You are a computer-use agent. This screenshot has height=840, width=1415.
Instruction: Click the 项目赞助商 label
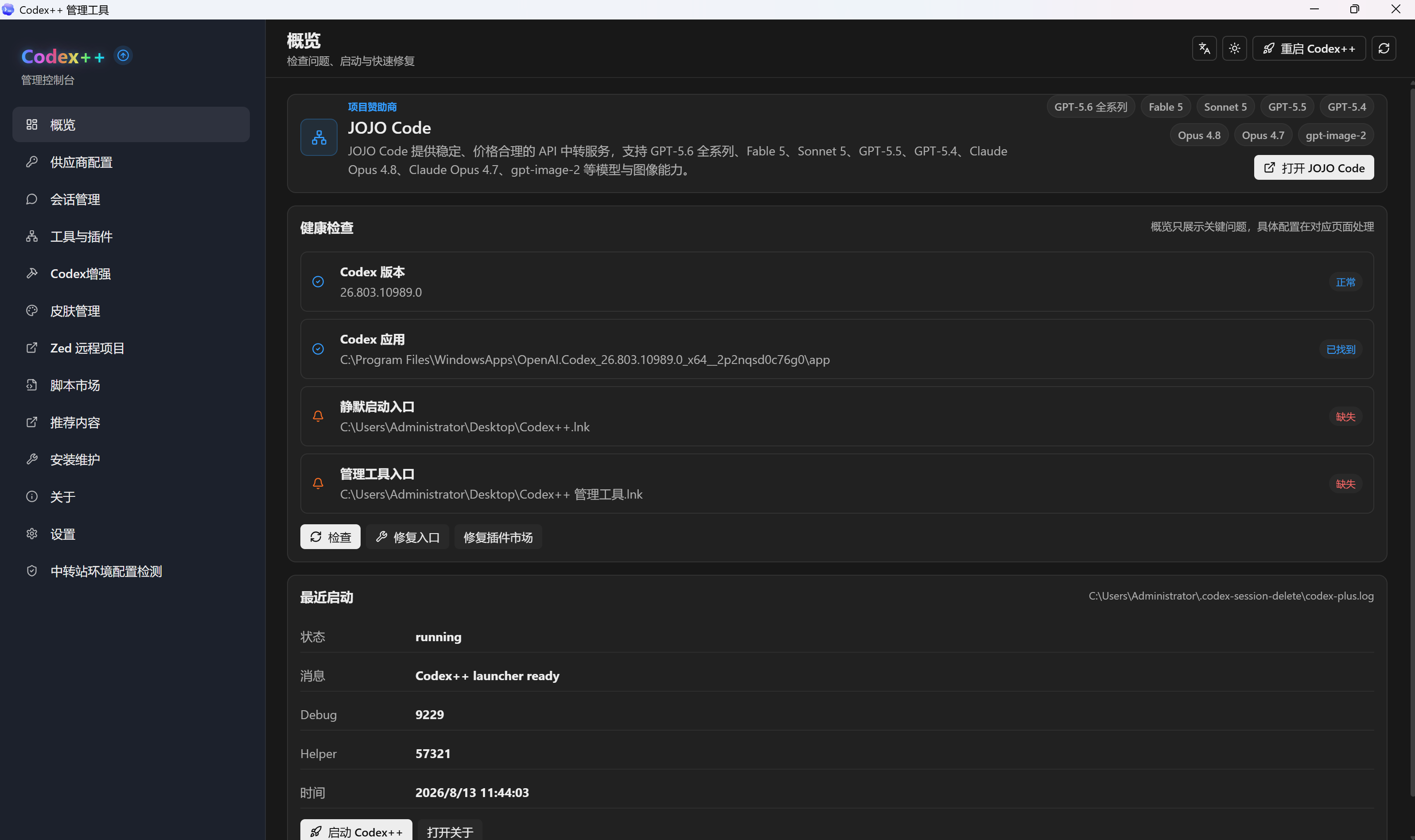[372, 107]
